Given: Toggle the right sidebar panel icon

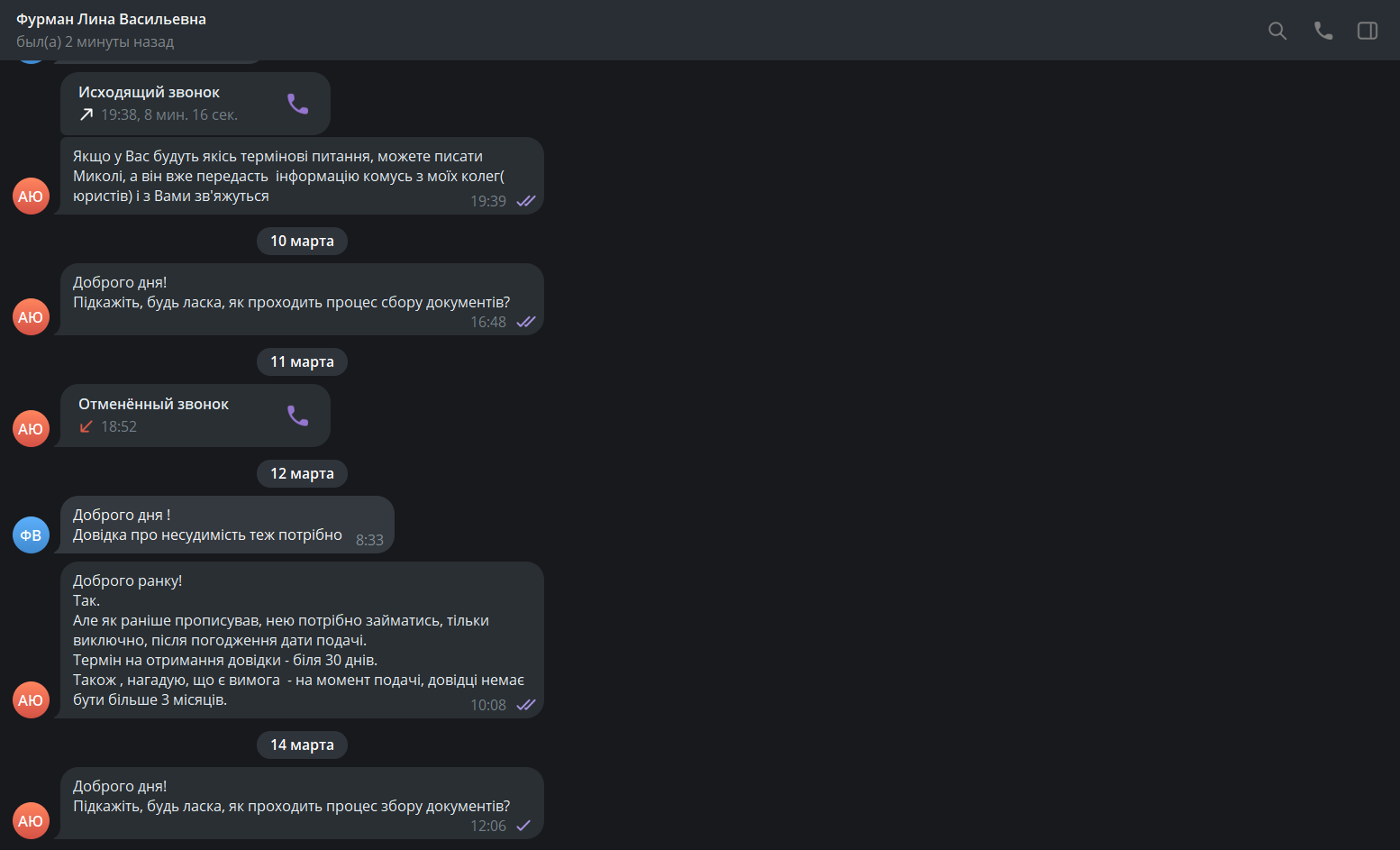Looking at the screenshot, I should coord(1367,31).
